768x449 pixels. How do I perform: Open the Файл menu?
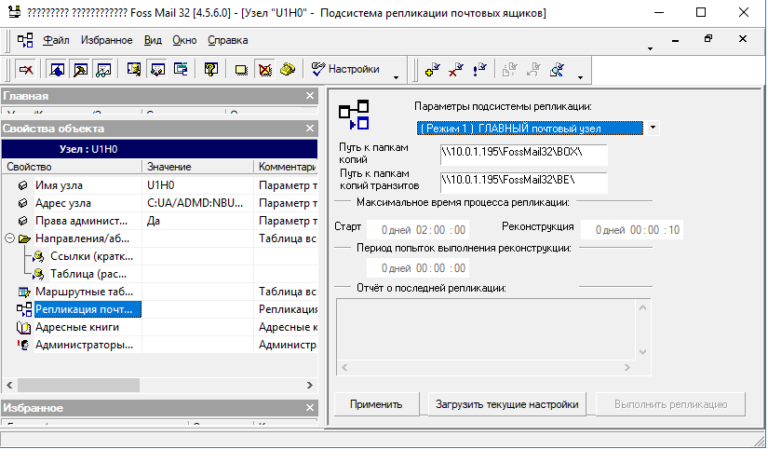56,40
